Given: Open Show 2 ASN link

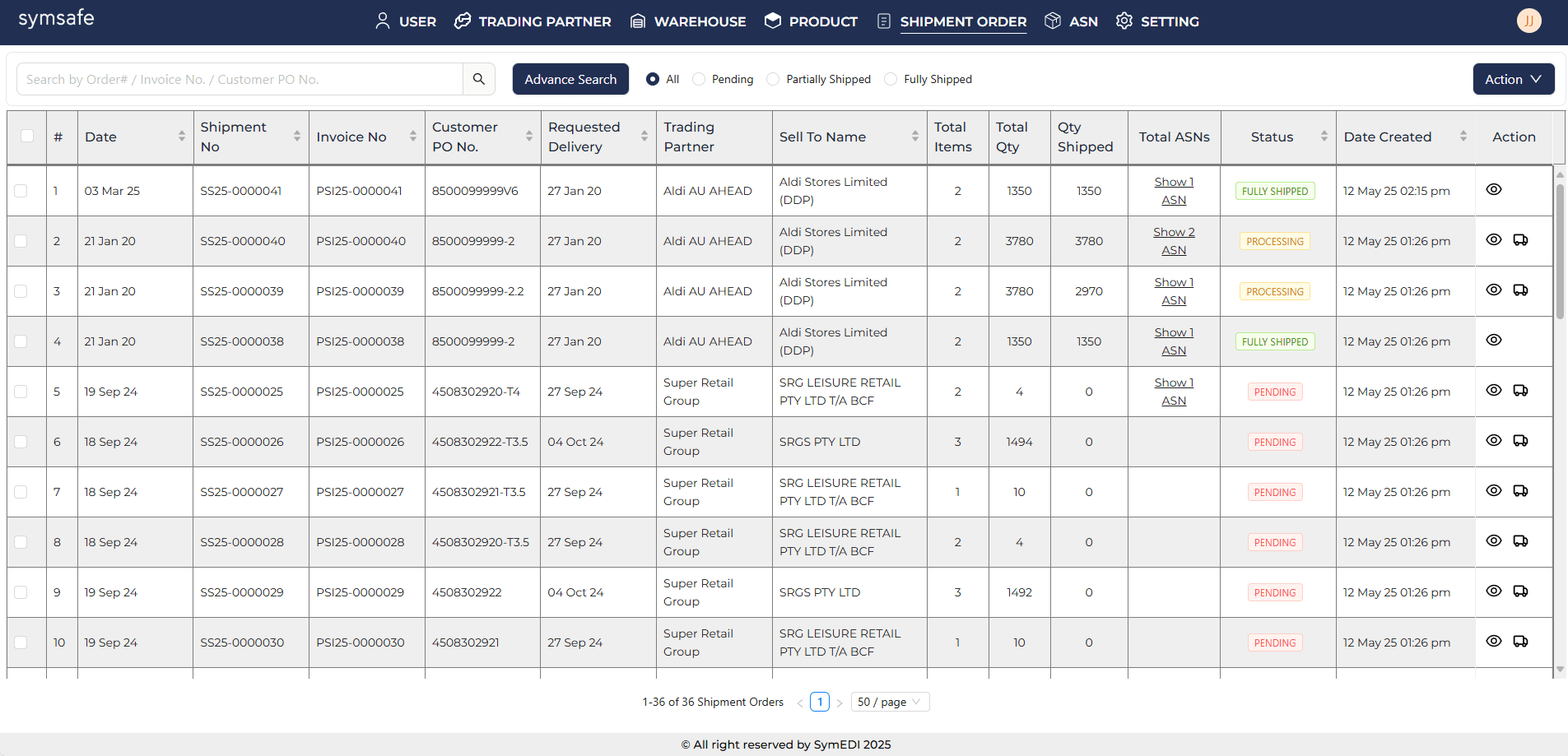Looking at the screenshot, I should point(1174,241).
